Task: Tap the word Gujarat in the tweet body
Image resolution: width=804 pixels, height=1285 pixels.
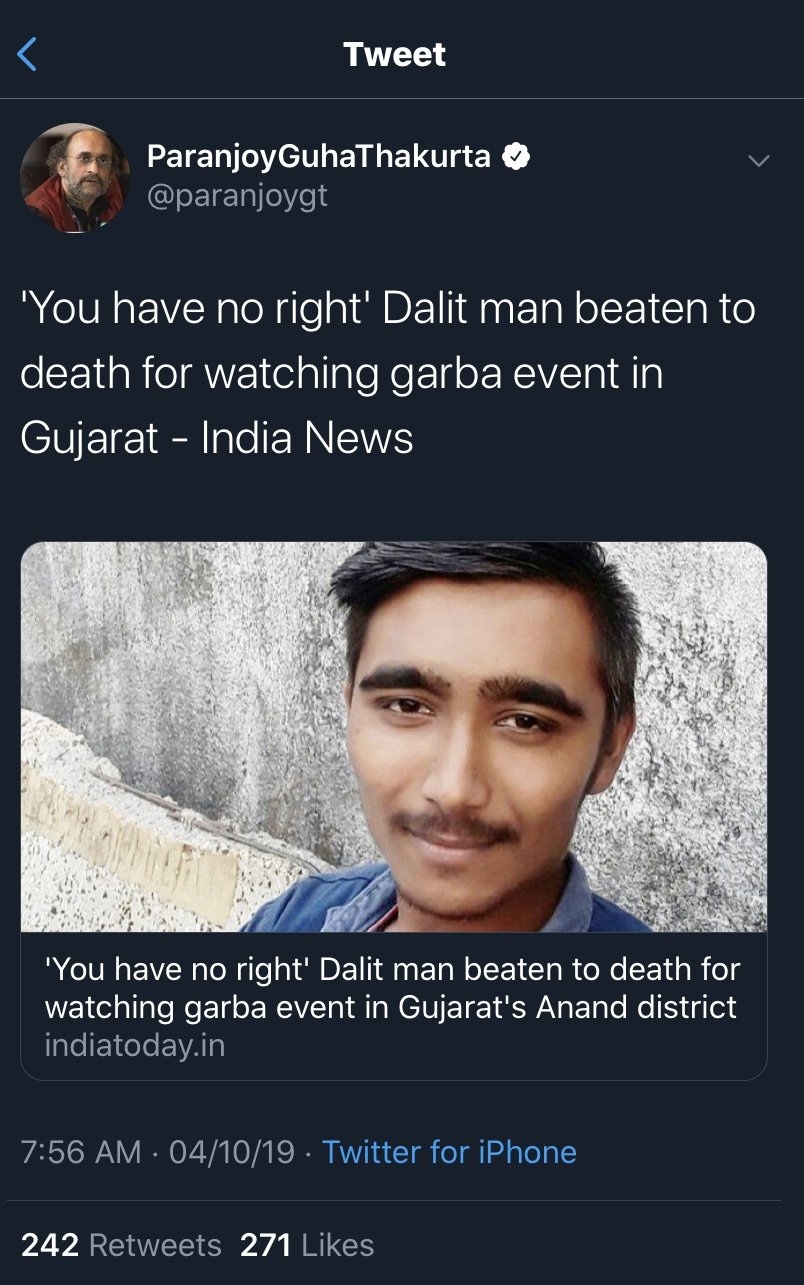Action: point(89,439)
